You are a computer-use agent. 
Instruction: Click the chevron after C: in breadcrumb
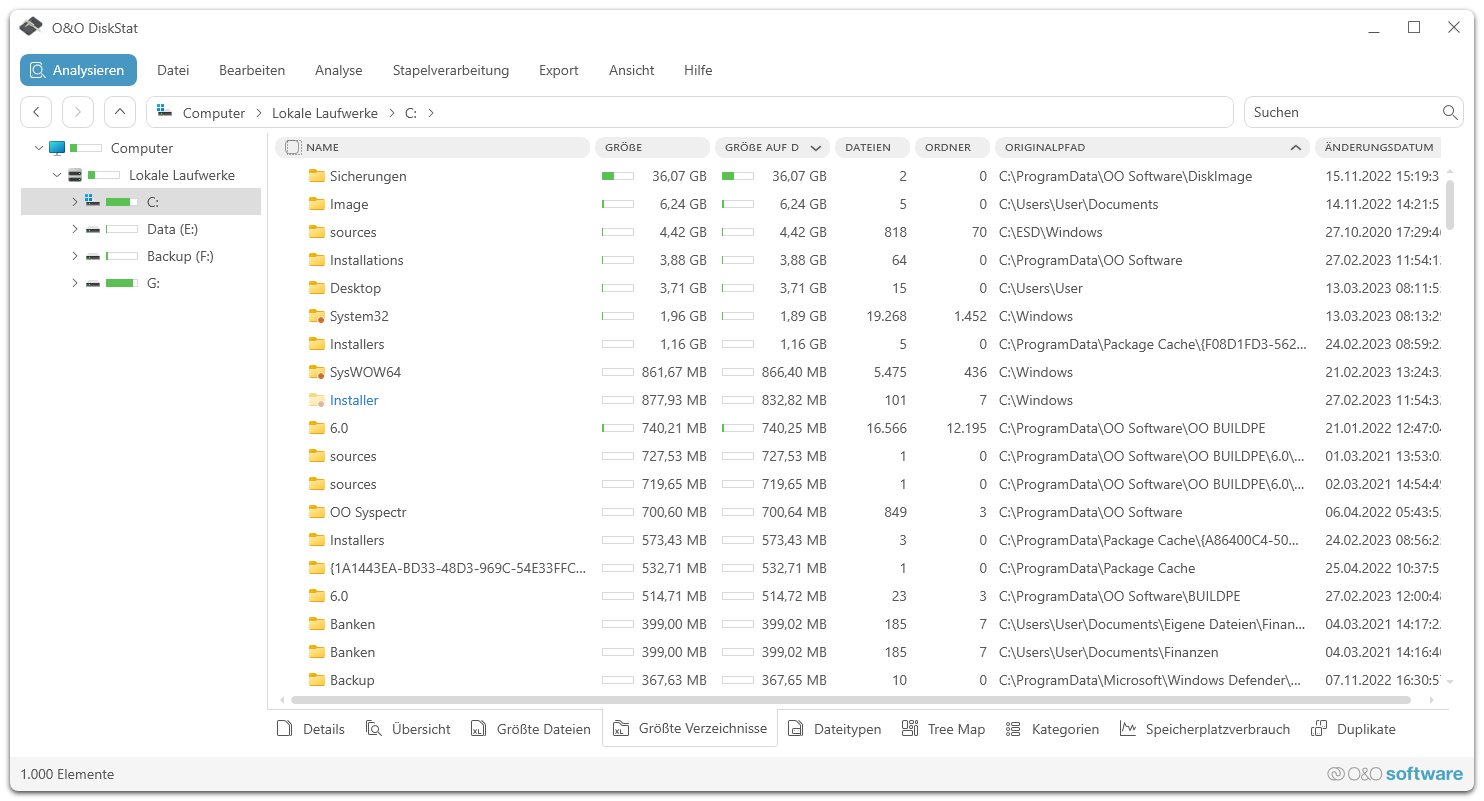431,113
